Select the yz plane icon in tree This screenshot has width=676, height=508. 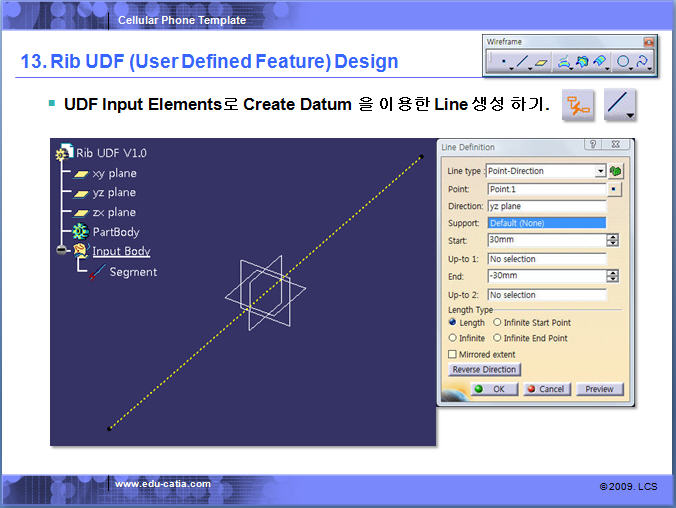[x=80, y=192]
